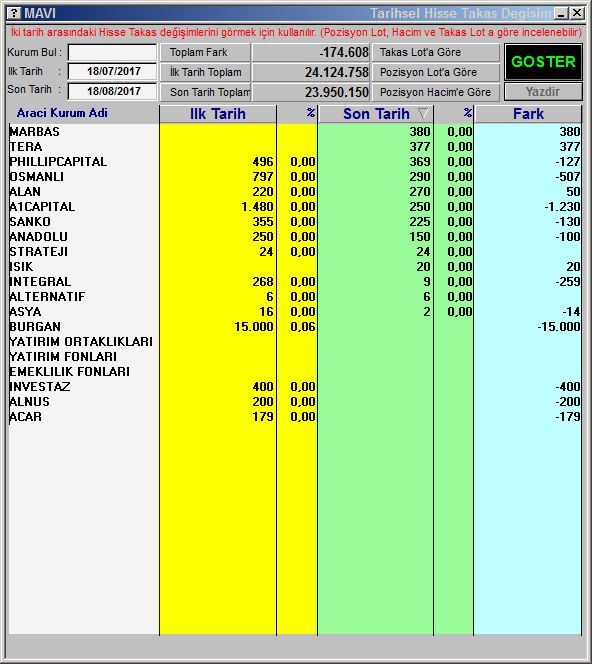Click the help question mark icon
This screenshot has width=592, height=664.
click(14, 13)
